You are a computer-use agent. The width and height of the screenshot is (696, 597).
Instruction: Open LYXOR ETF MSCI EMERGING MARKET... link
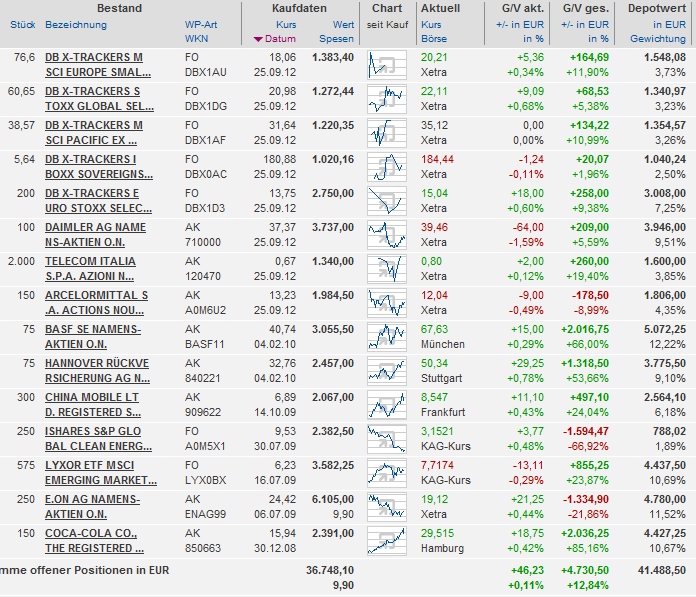pos(101,472)
